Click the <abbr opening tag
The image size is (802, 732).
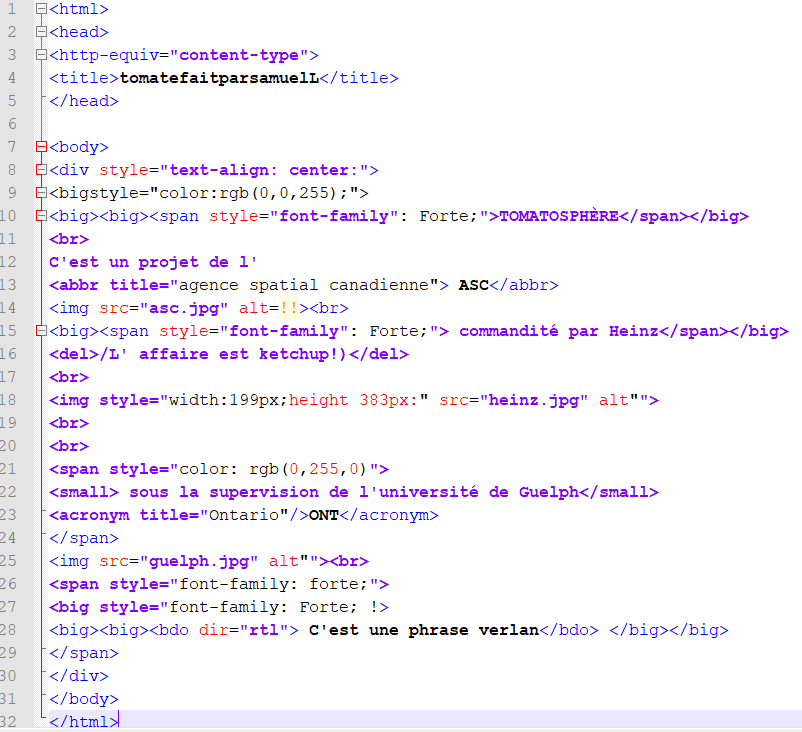(x=74, y=285)
